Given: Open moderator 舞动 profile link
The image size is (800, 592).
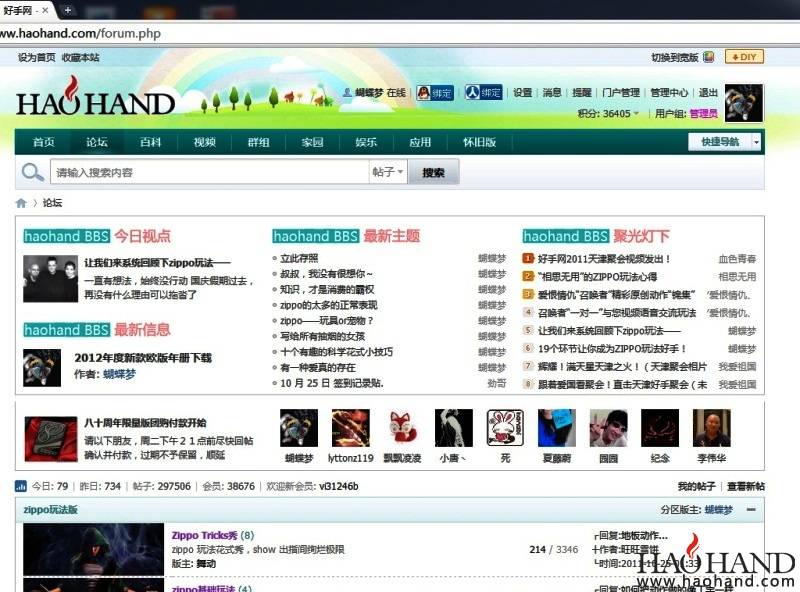Looking at the screenshot, I should [x=206, y=563].
